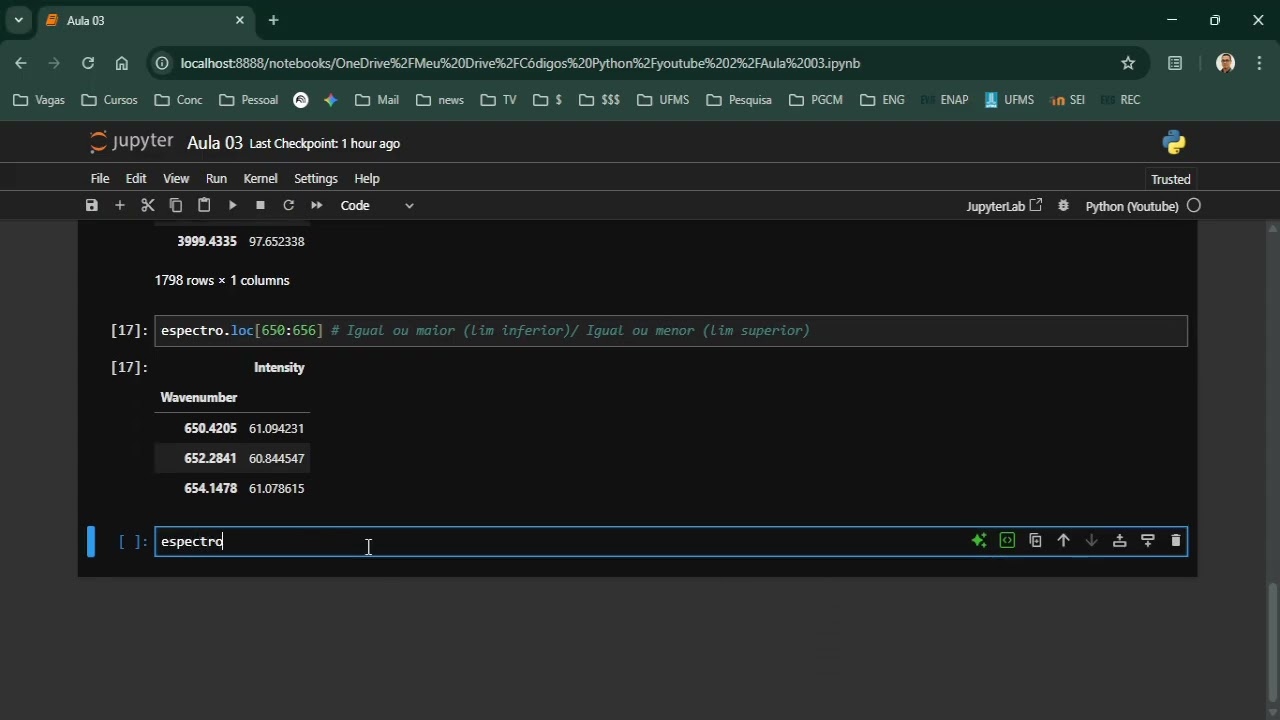Switch the Python (Youtube) kernel
1280x720 pixels.
[1132, 206]
